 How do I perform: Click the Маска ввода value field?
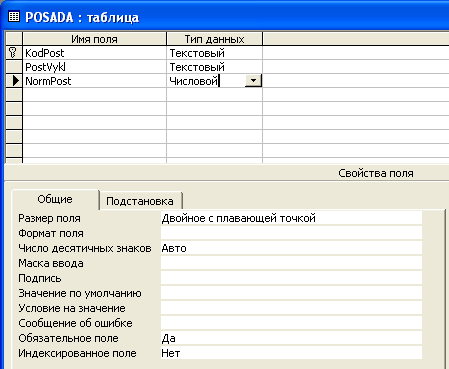pyautogui.click(x=291, y=263)
